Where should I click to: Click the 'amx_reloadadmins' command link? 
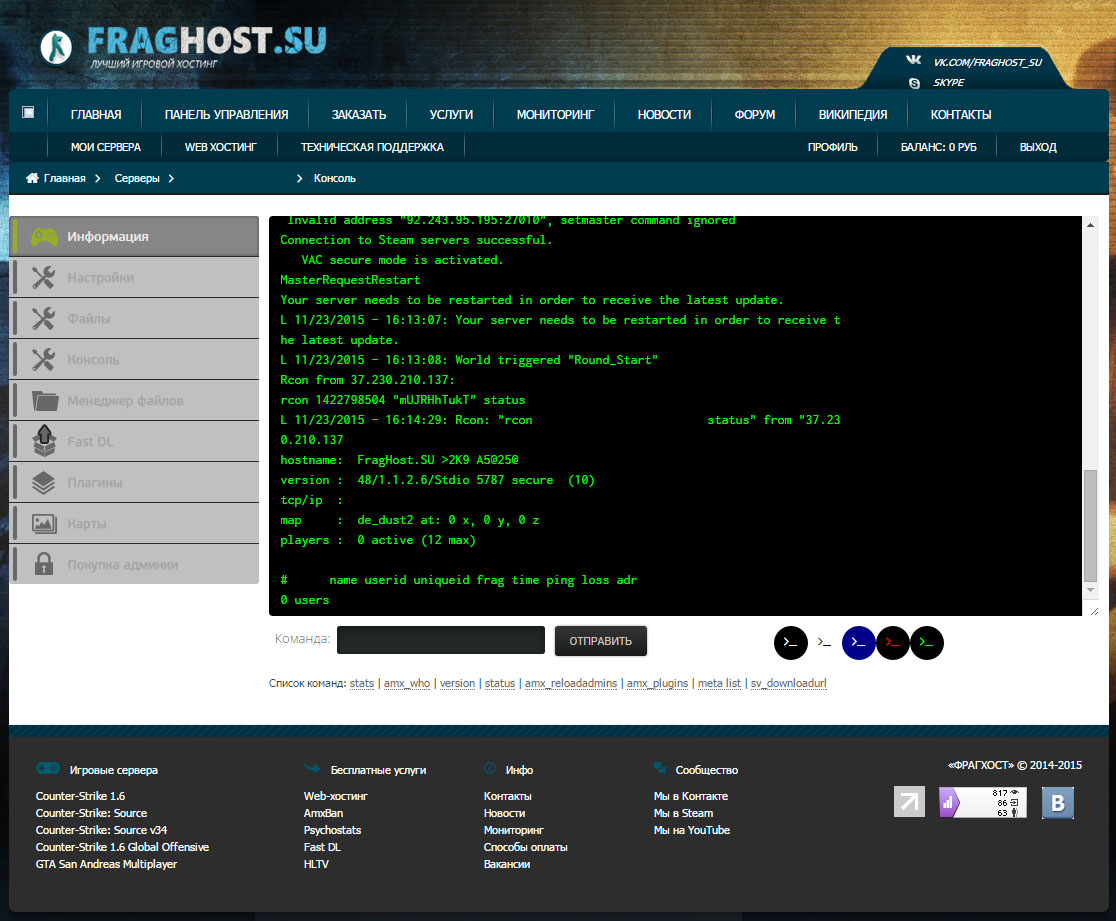pyautogui.click(x=571, y=683)
